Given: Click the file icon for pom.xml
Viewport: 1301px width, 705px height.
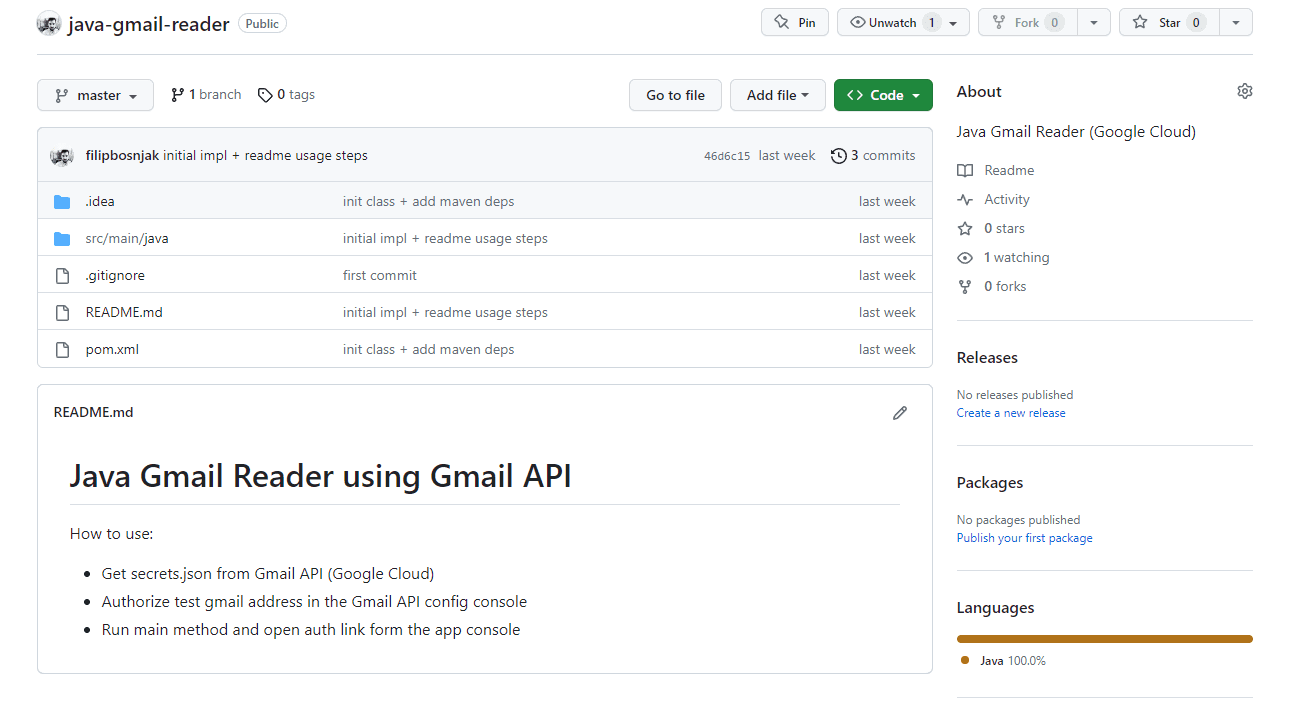Looking at the screenshot, I should (x=62, y=349).
